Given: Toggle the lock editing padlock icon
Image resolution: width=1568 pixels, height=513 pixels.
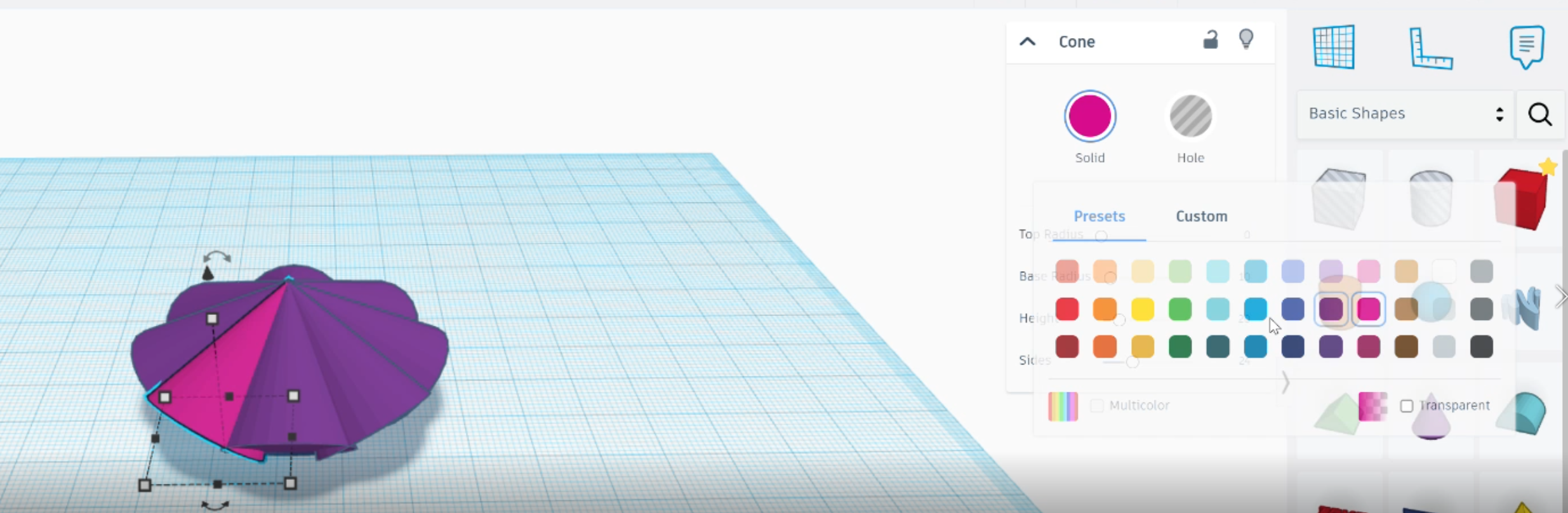Looking at the screenshot, I should point(1211,40).
